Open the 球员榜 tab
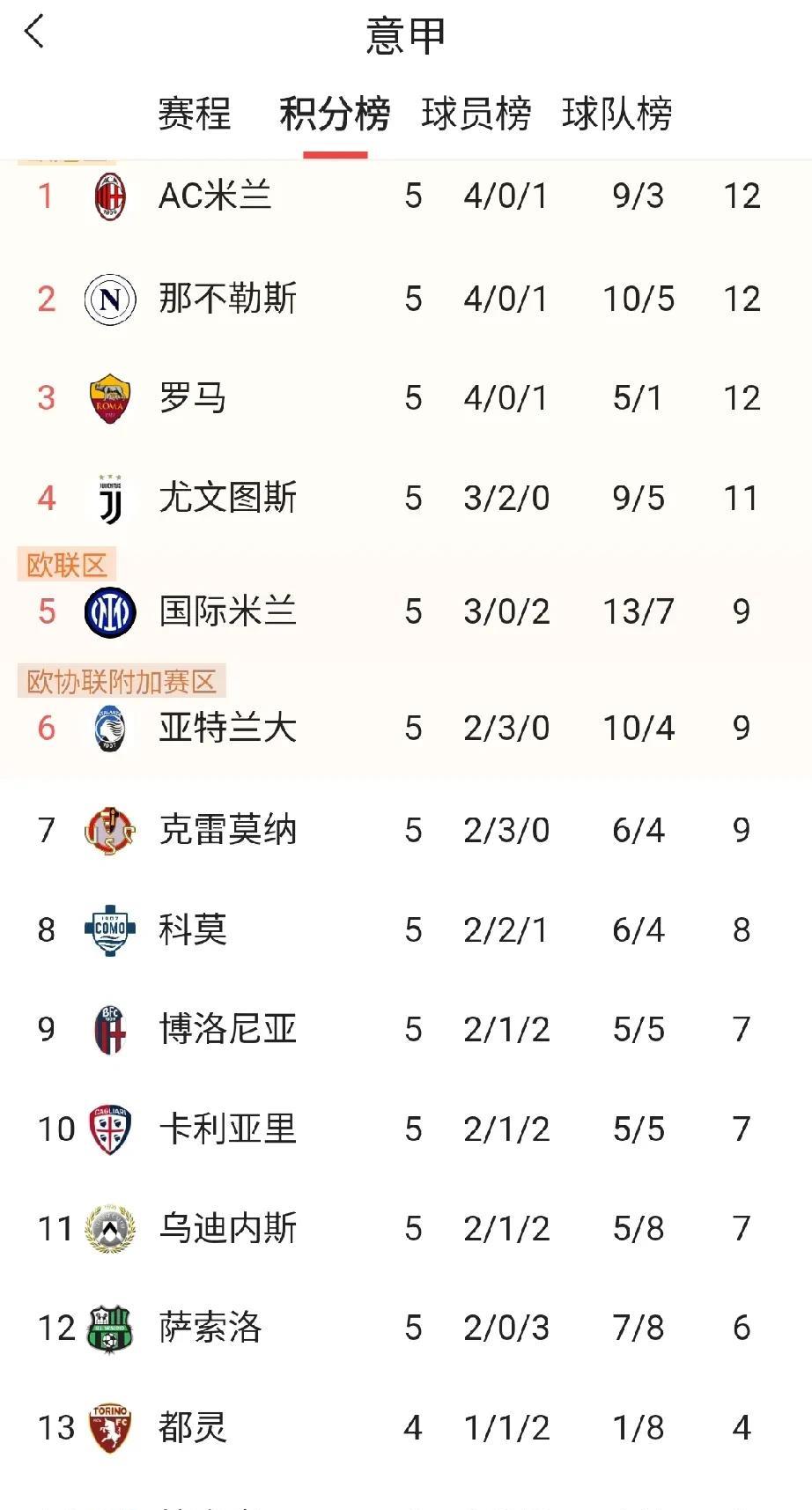This screenshot has height=1510, width=812. [x=476, y=115]
